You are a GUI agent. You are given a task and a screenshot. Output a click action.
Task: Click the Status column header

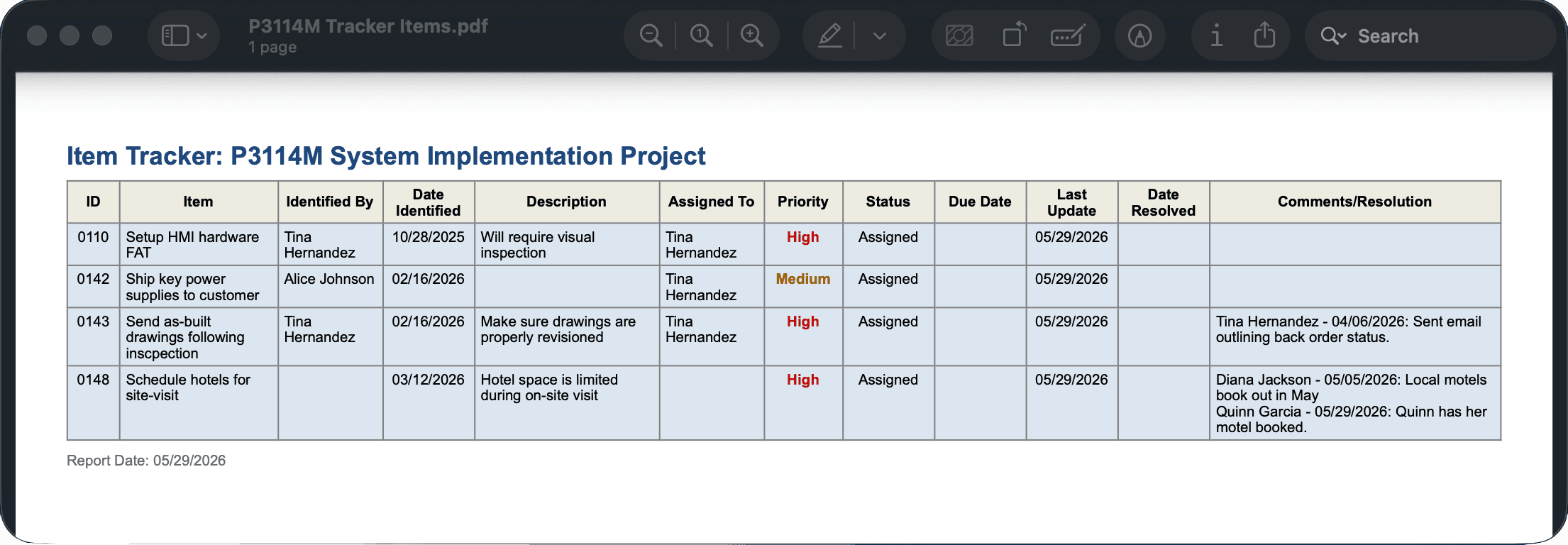click(888, 202)
